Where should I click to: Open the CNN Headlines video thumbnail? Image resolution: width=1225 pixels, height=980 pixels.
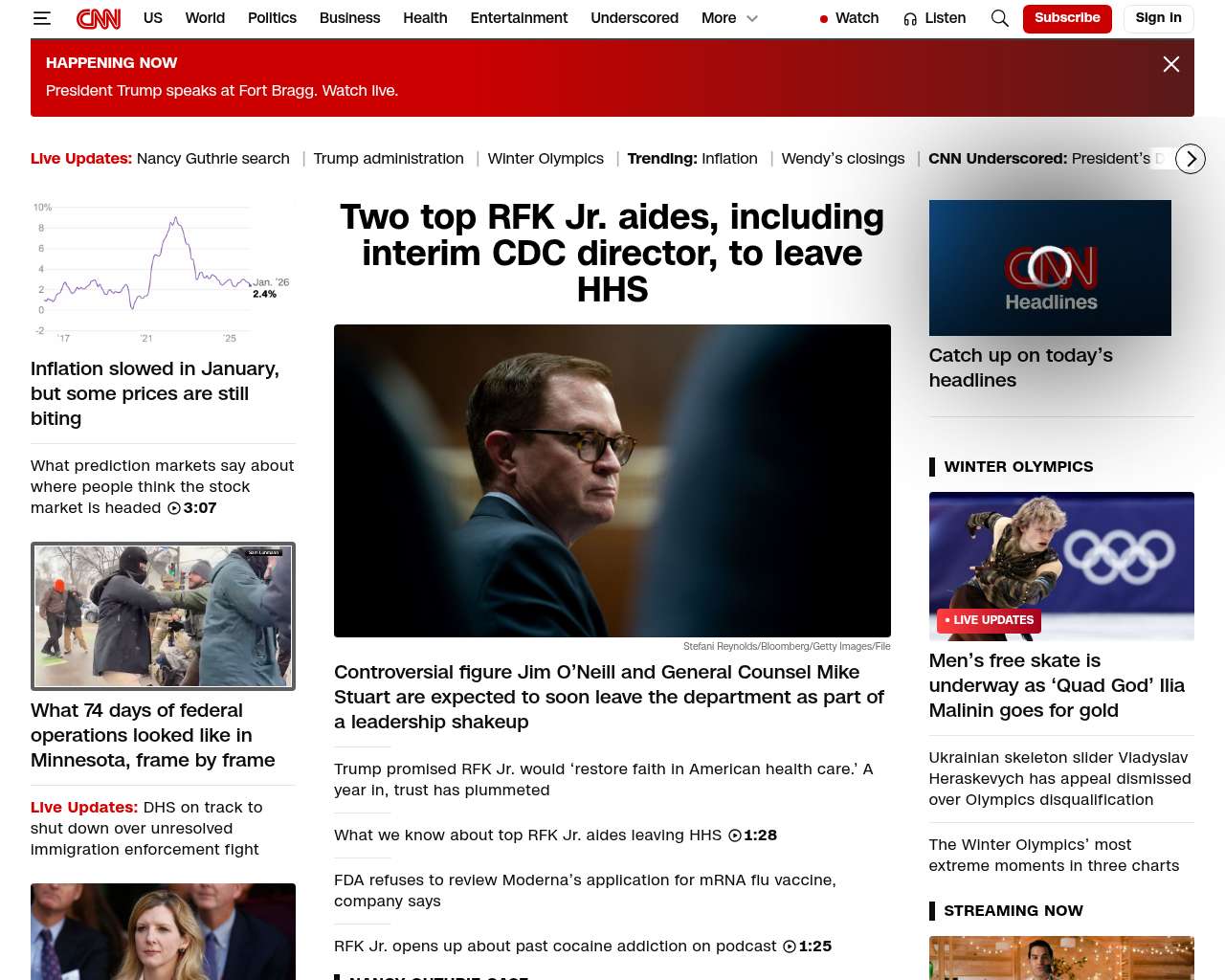pyautogui.click(x=1050, y=268)
